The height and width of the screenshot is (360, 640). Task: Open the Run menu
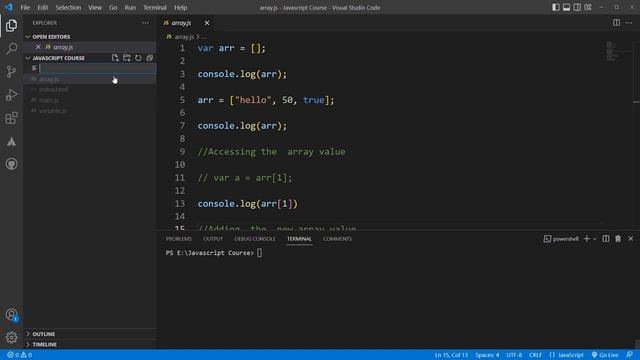point(130,7)
